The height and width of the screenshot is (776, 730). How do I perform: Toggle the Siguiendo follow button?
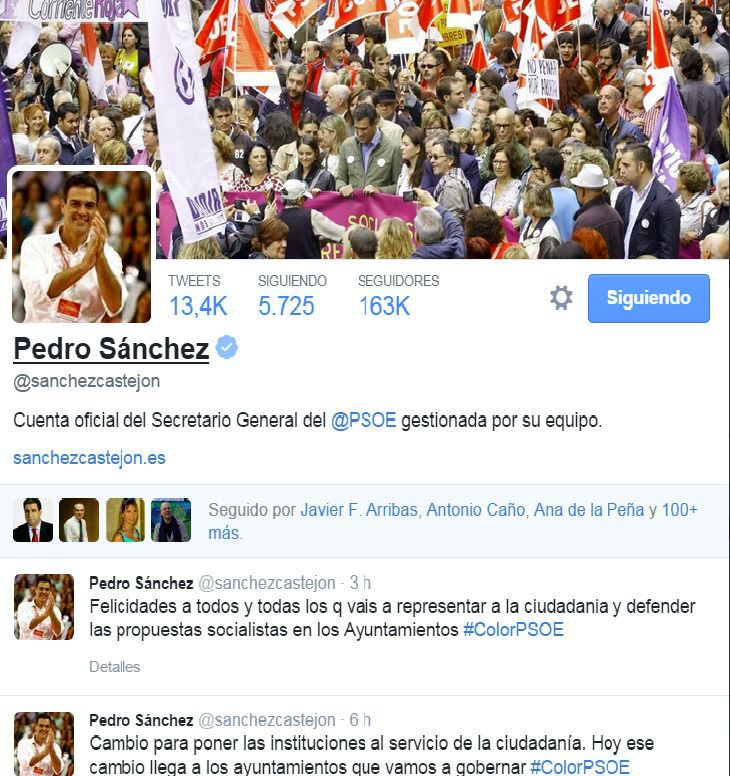[x=648, y=298]
